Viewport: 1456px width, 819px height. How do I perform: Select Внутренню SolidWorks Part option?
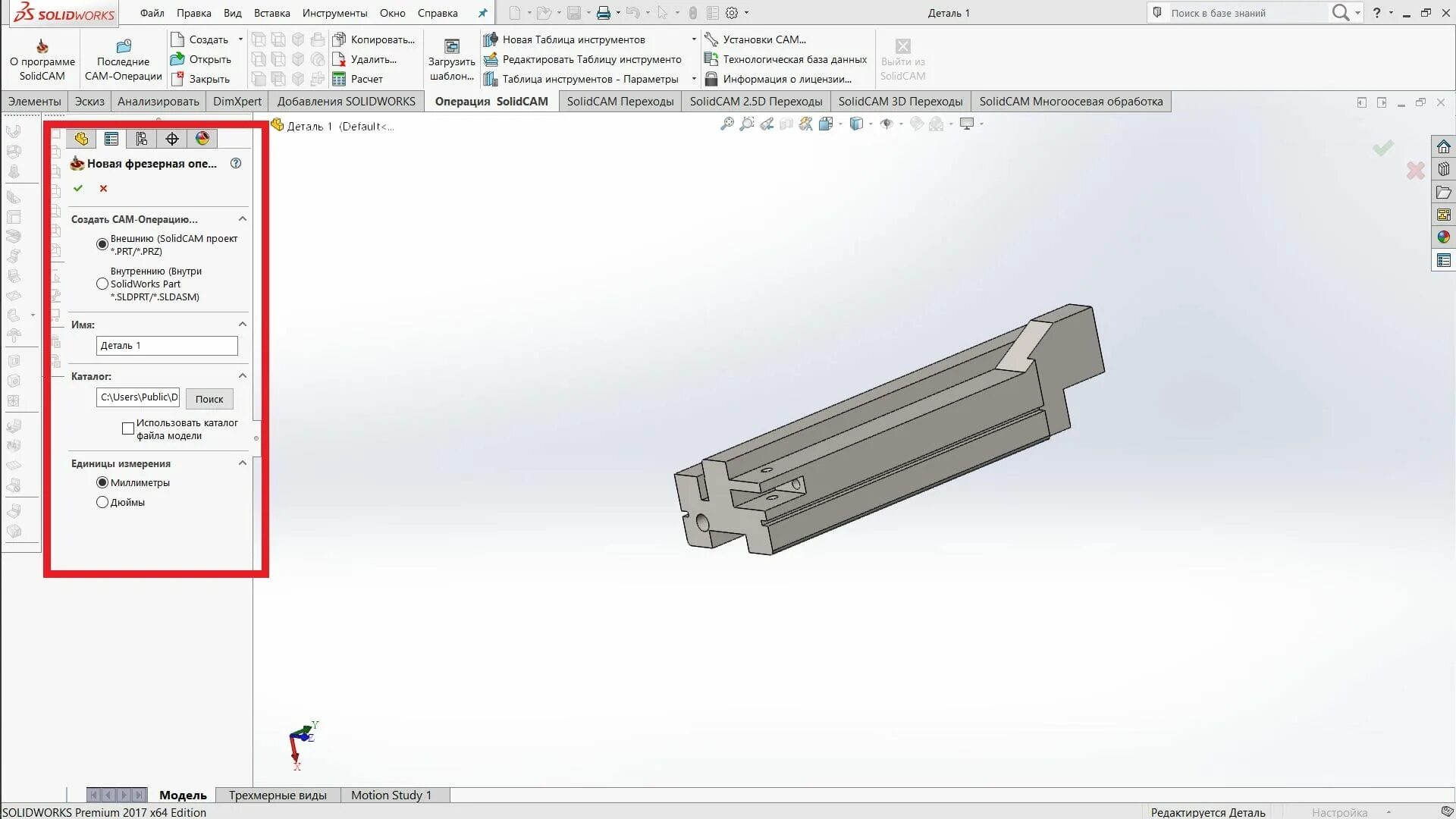pyautogui.click(x=102, y=284)
